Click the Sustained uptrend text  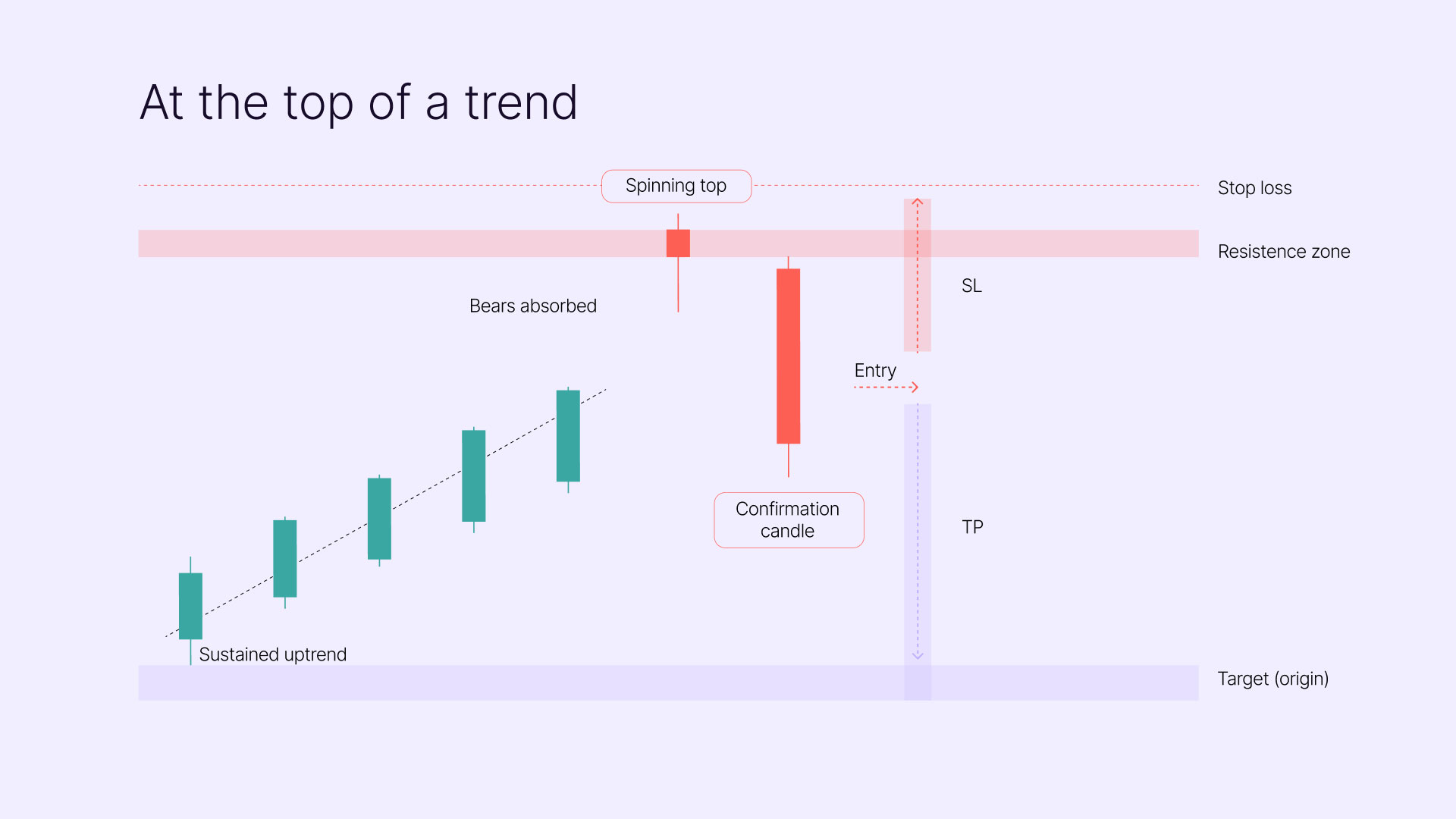[x=273, y=654]
